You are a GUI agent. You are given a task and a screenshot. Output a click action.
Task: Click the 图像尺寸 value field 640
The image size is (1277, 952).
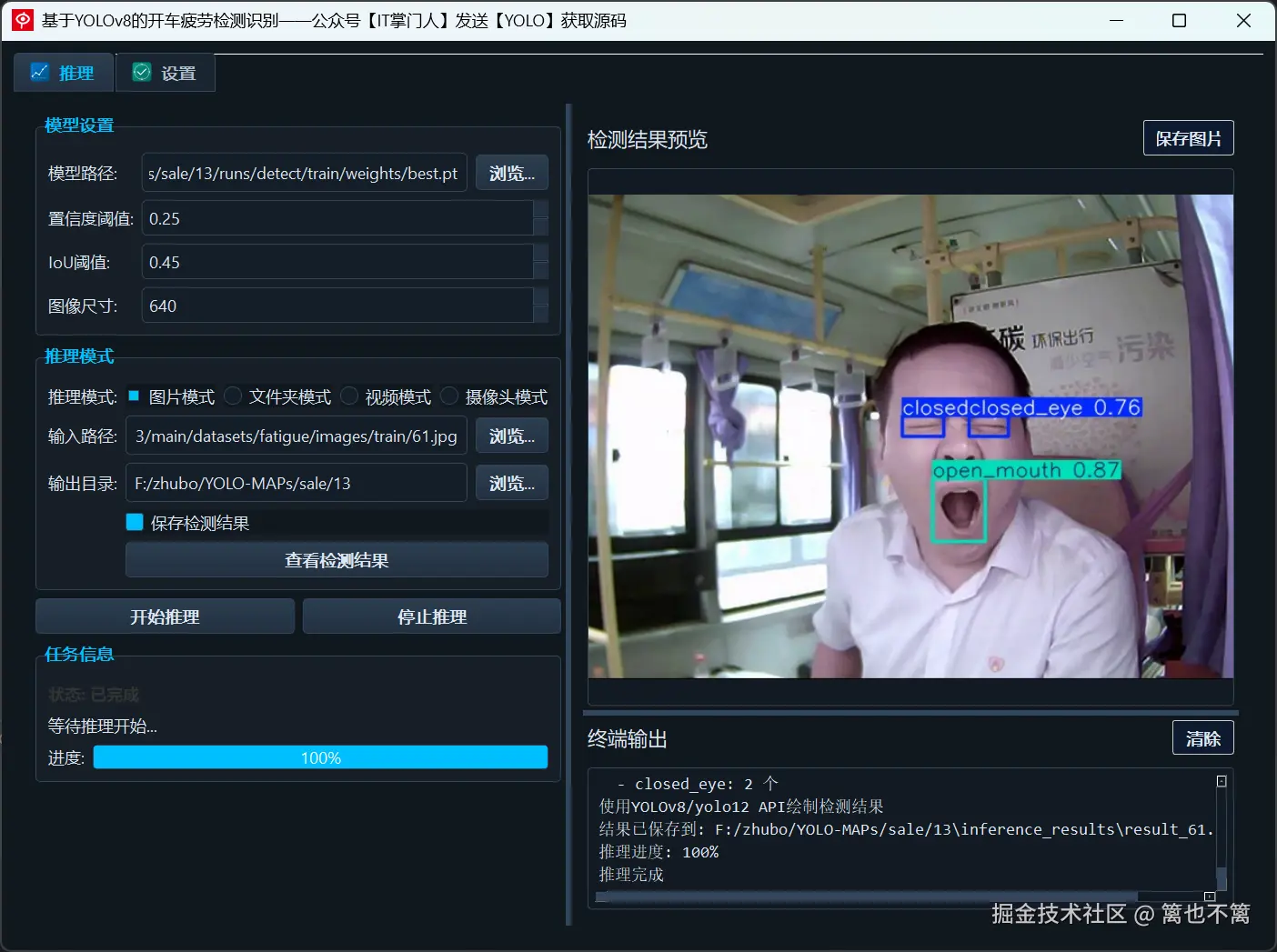(337, 306)
